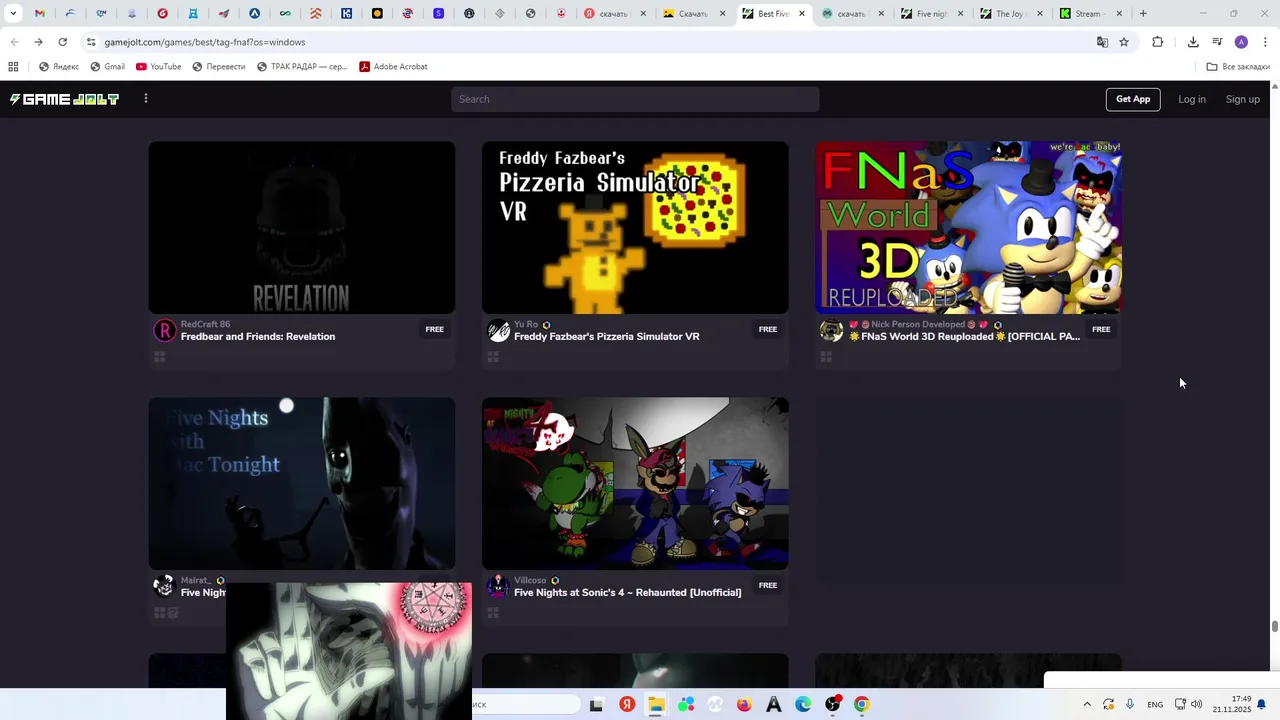Click Nick Person Developed avatar

pos(831,330)
